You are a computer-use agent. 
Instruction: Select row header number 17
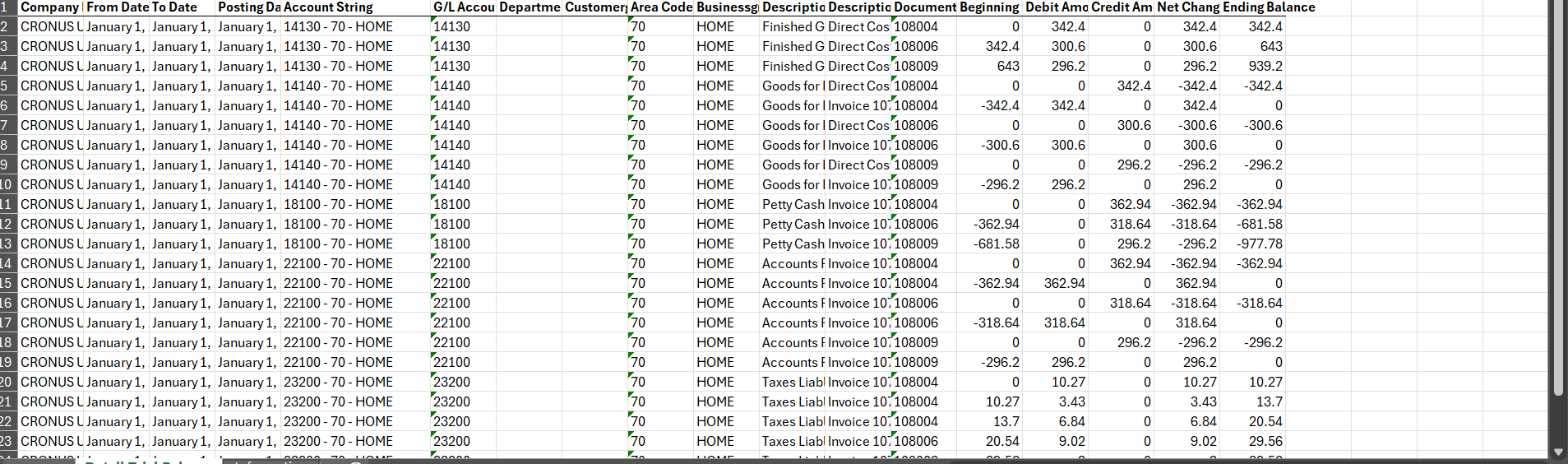pyautogui.click(x=8, y=322)
